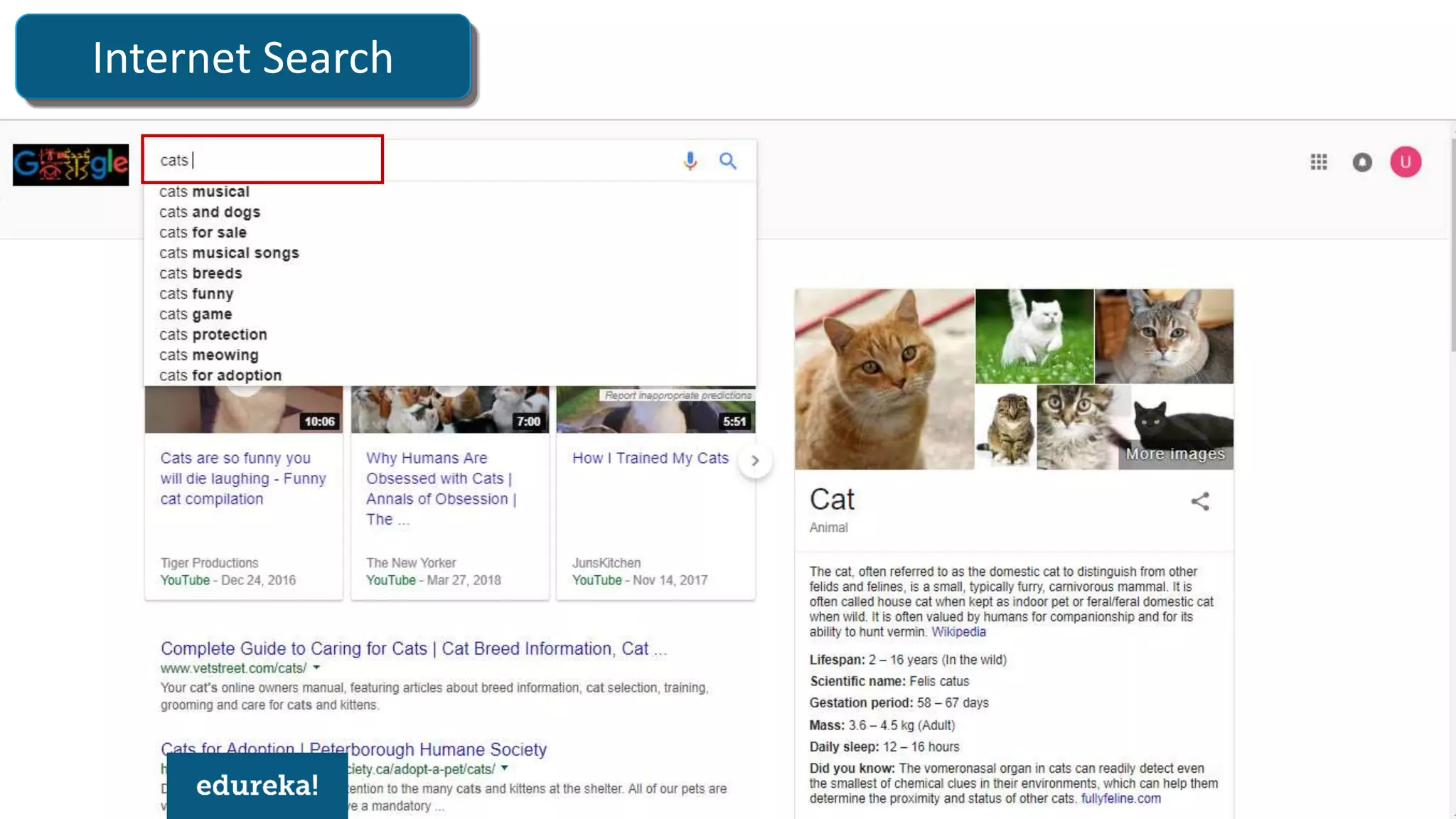
Task: Expand adopt-a-pet URL dropdown arrow
Action: [x=505, y=769]
